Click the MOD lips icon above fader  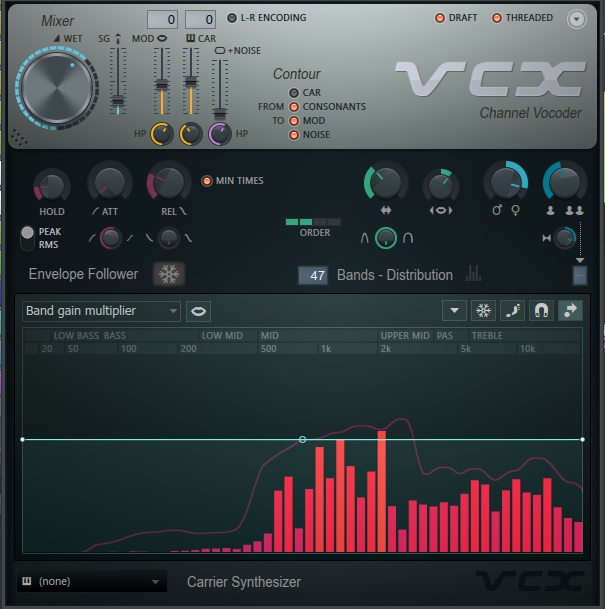point(162,38)
